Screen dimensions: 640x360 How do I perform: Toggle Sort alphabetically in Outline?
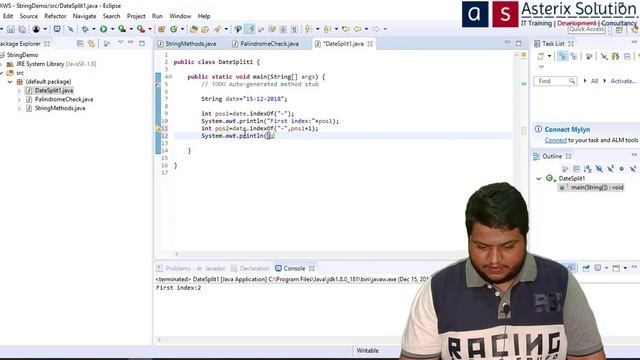tap(588, 169)
